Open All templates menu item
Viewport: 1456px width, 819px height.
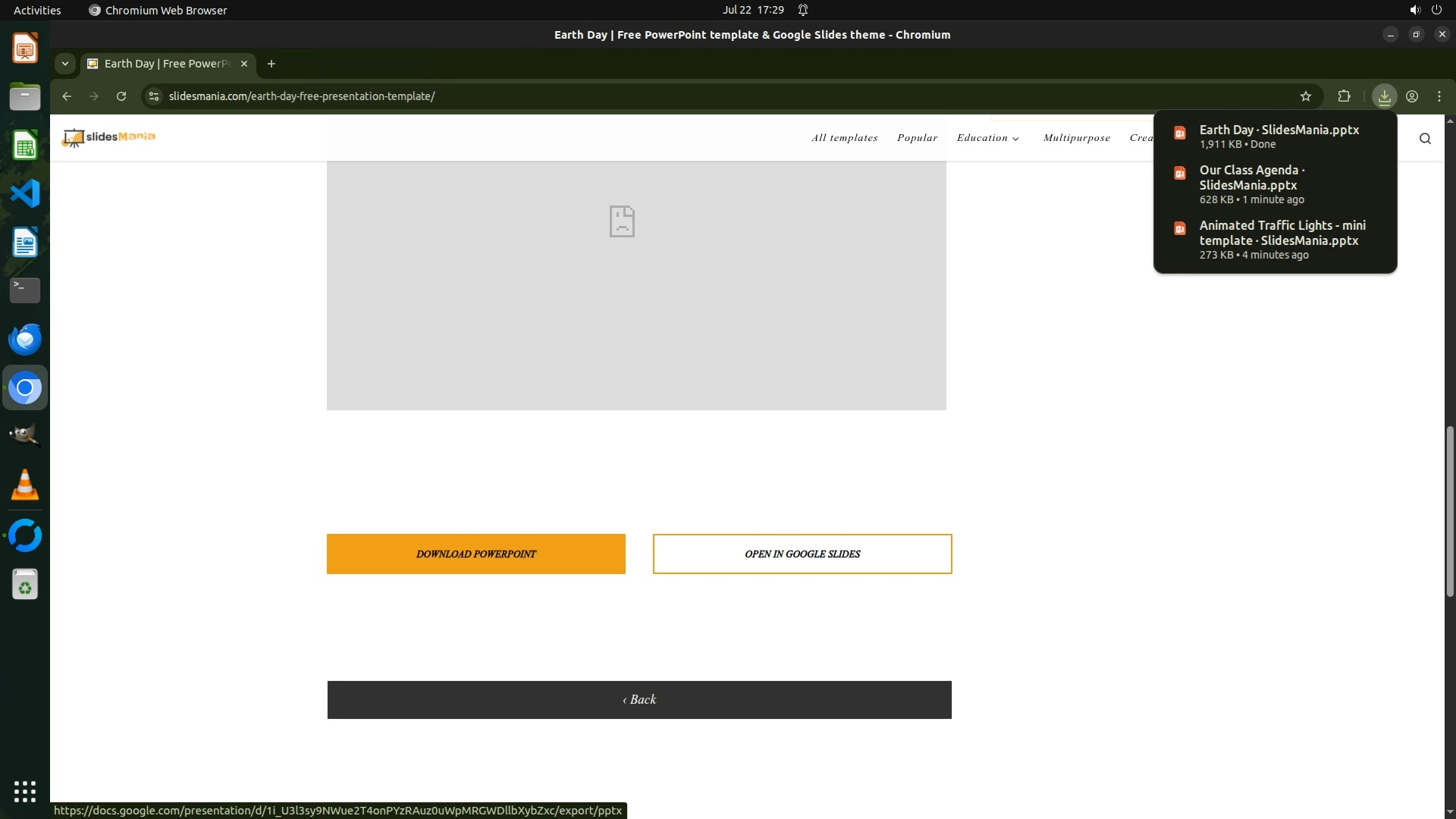coord(844,138)
